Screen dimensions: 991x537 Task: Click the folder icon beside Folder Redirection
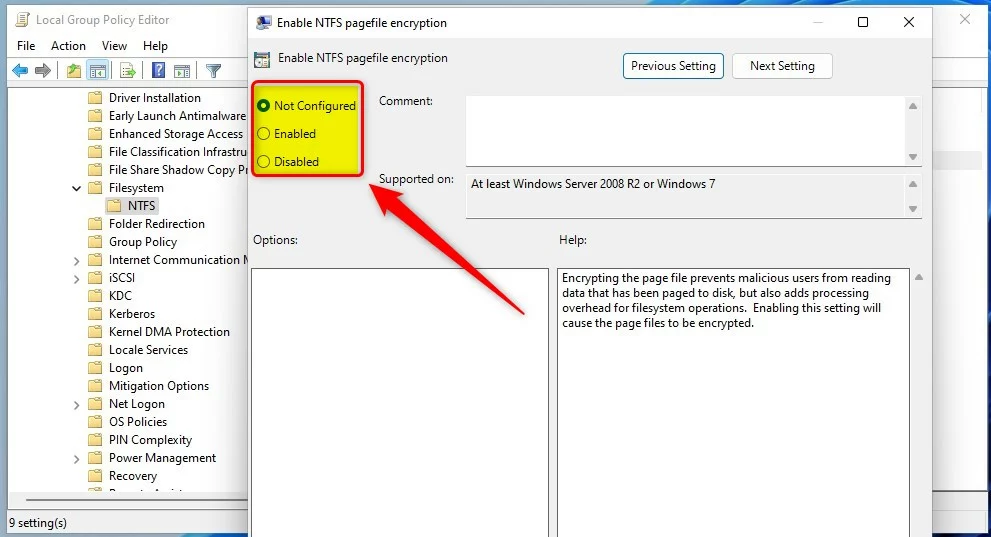[x=95, y=224]
